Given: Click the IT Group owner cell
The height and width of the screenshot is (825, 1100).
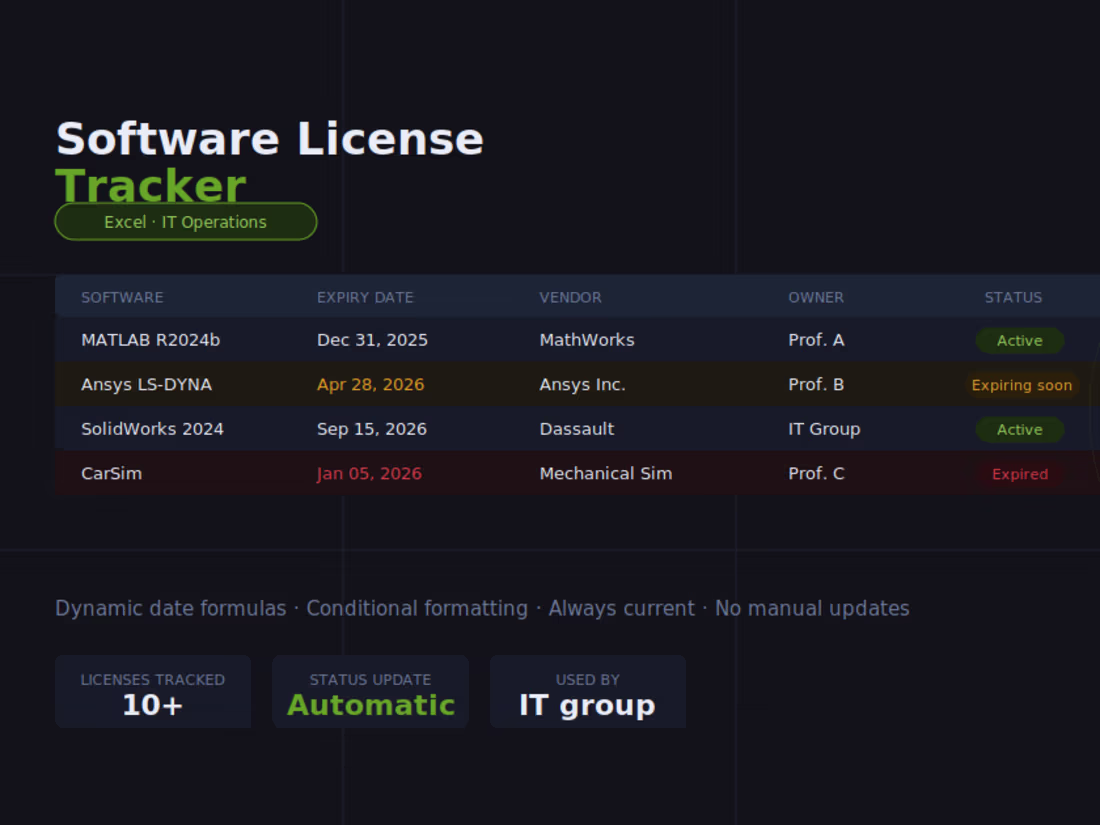Looking at the screenshot, I should tap(824, 429).
